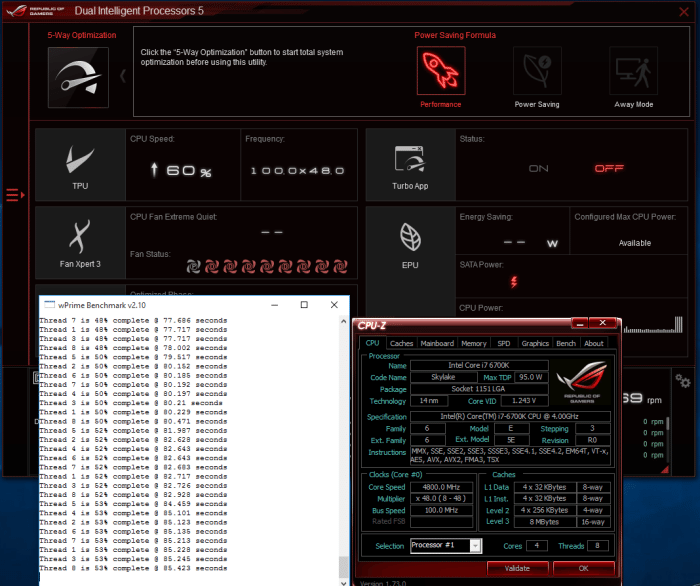The image size is (700, 586).
Task: Click the Core Speed 4800.0 MHz field
Action: click(441, 487)
